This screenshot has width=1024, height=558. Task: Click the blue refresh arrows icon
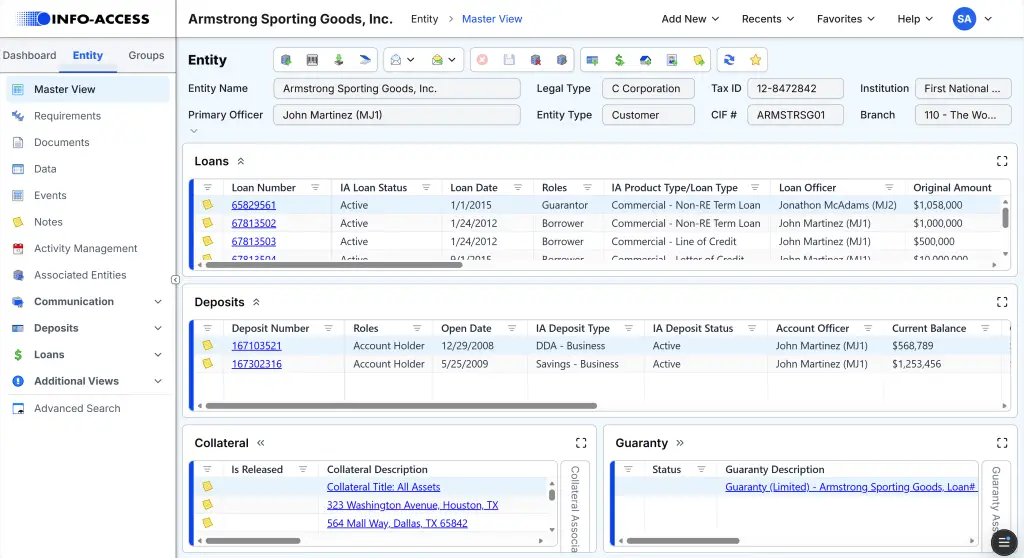point(729,60)
